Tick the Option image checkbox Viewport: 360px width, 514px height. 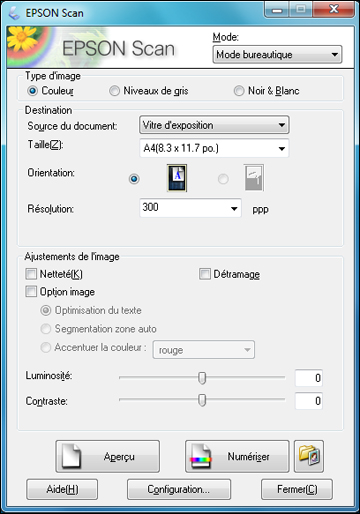point(31,291)
